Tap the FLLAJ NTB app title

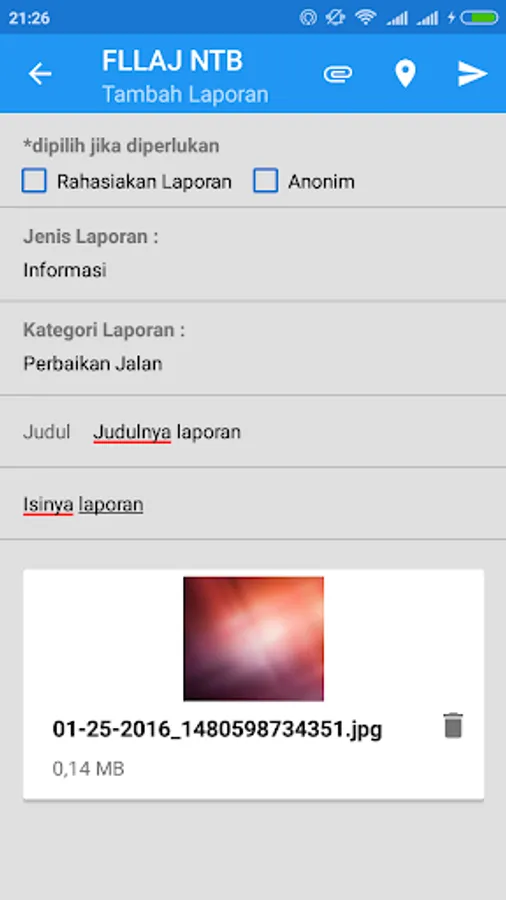click(172, 61)
